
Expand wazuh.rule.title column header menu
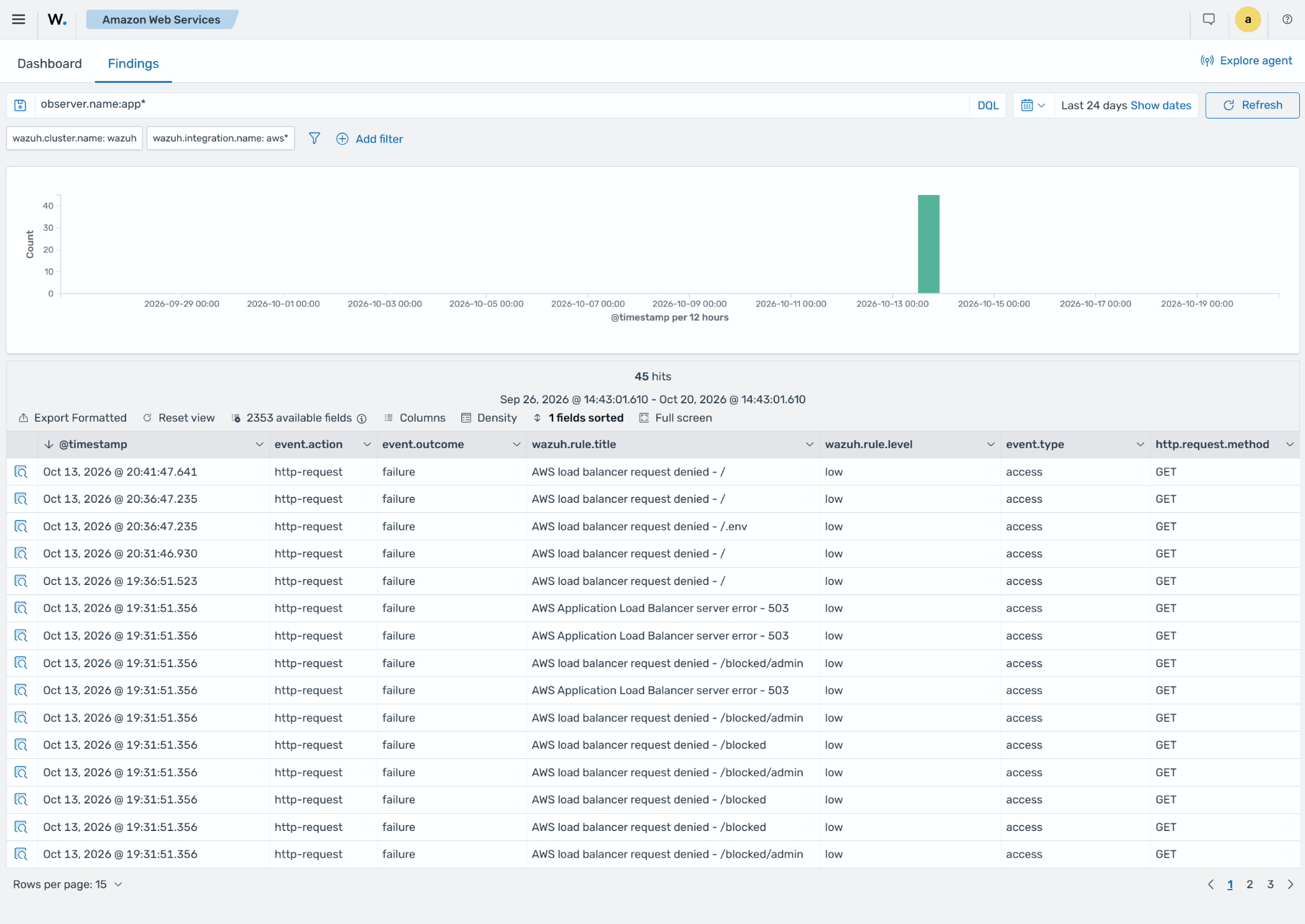[809, 444]
